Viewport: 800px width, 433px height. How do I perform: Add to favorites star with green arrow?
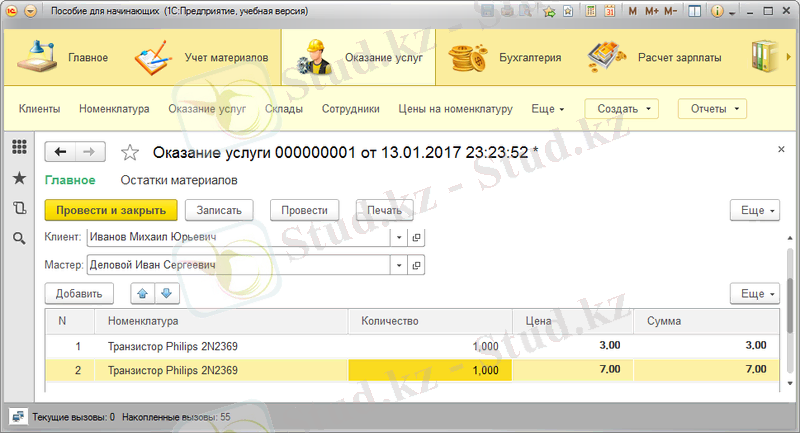549,11
